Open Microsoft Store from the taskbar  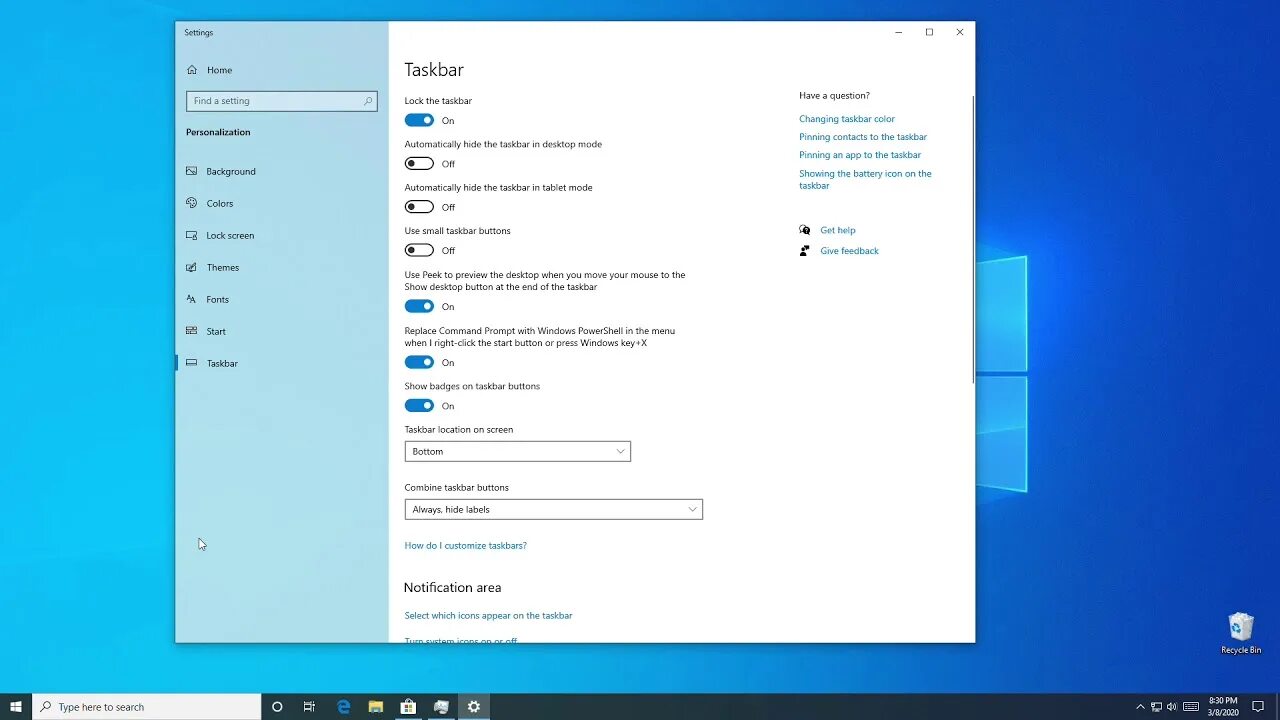click(408, 707)
